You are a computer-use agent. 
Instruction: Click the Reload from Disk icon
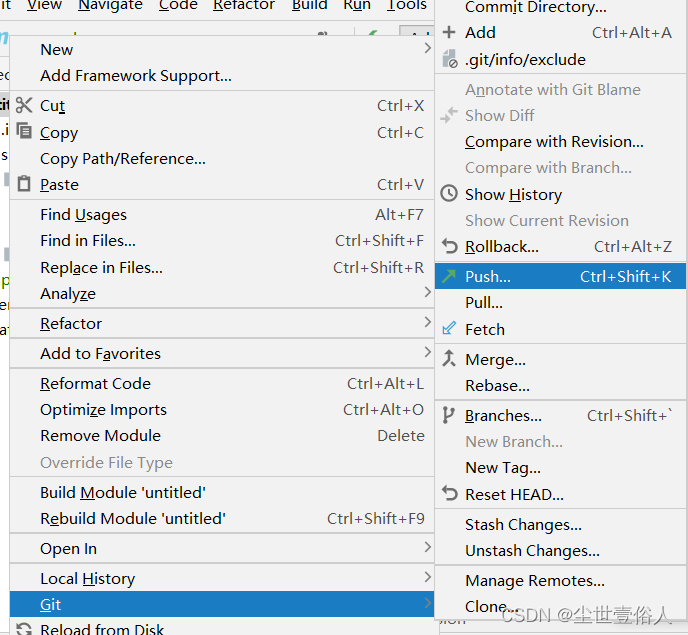tap(24, 629)
